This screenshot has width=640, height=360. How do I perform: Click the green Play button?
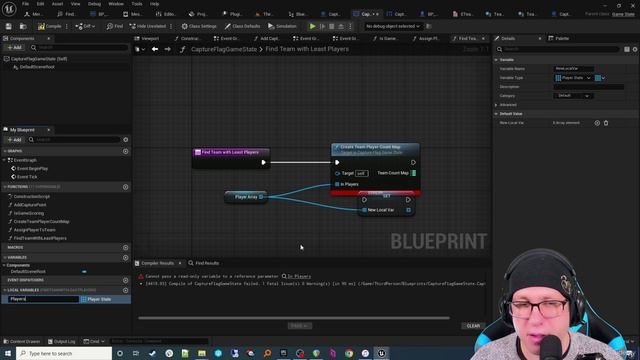click(312, 26)
